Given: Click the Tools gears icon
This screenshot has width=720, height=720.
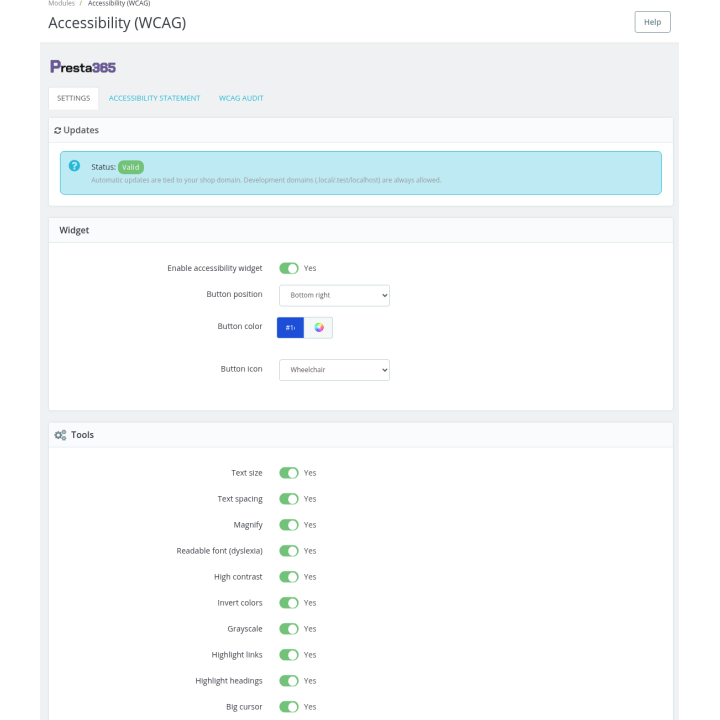Looking at the screenshot, I should pyautogui.click(x=60, y=435).
